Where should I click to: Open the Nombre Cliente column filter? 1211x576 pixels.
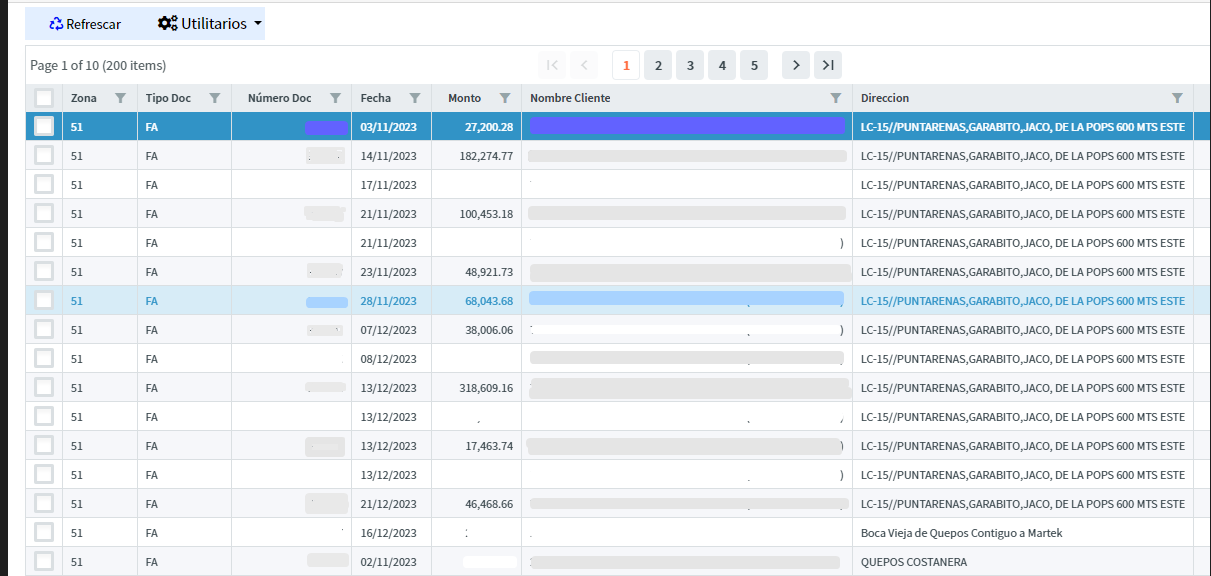point(836,98)
